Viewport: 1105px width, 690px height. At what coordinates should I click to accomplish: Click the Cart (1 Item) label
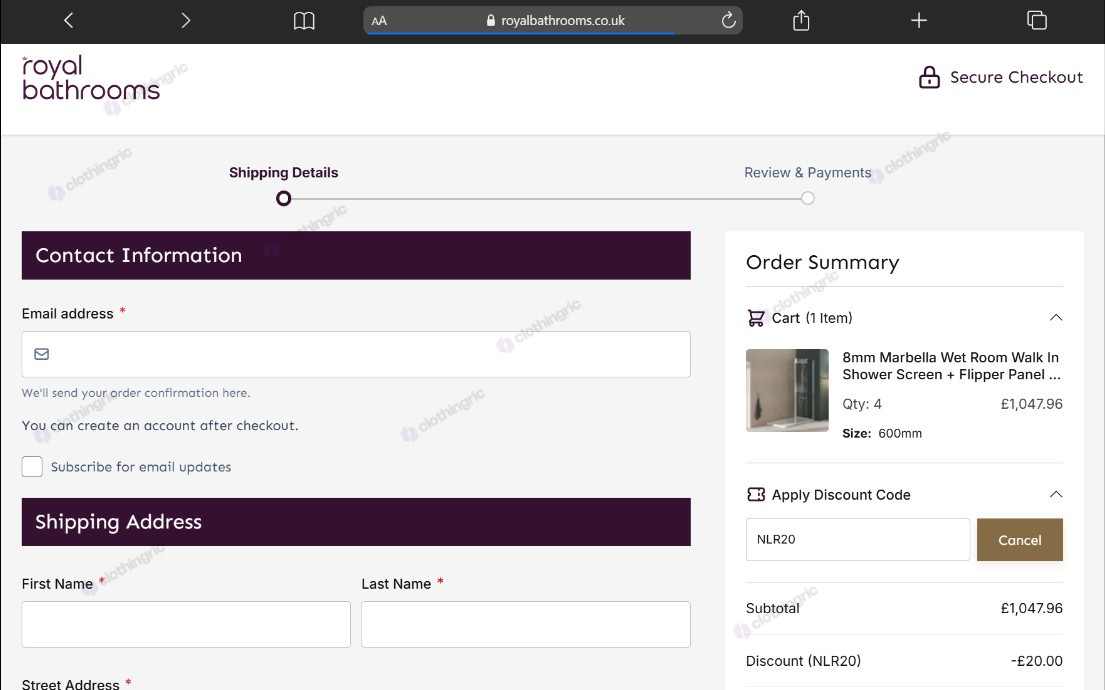812,318
